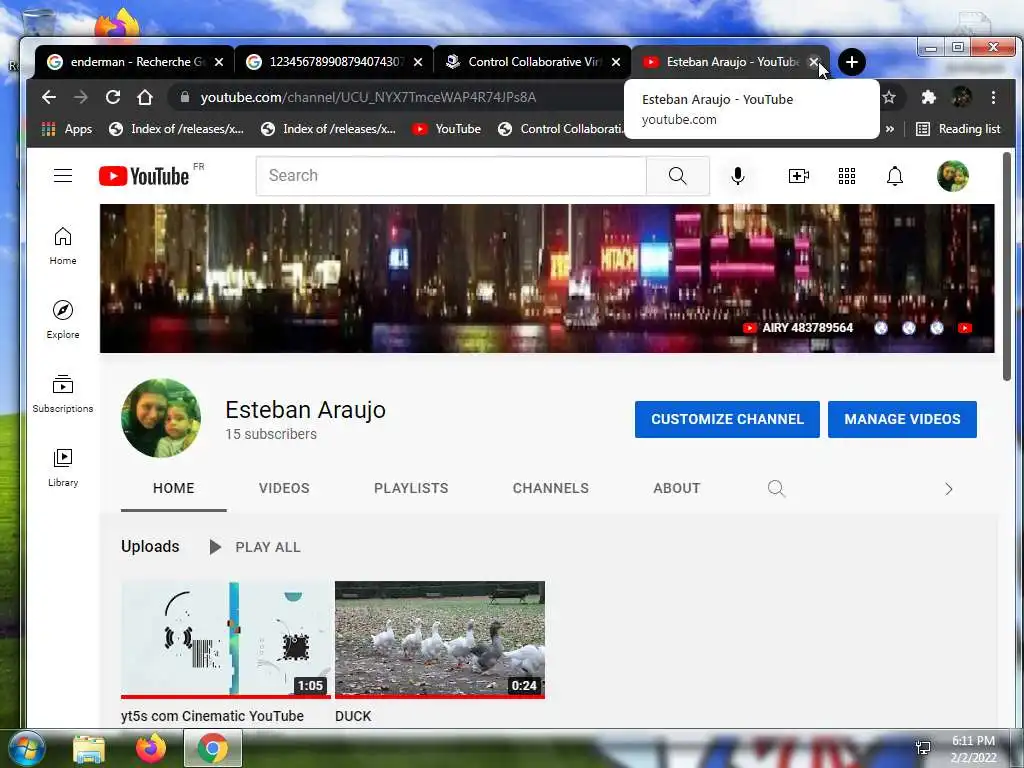The width and height of the screenshot is (1024, 768).
Task: Open AIRY 483789564 banner link
Action: click(x=798, y=328)
